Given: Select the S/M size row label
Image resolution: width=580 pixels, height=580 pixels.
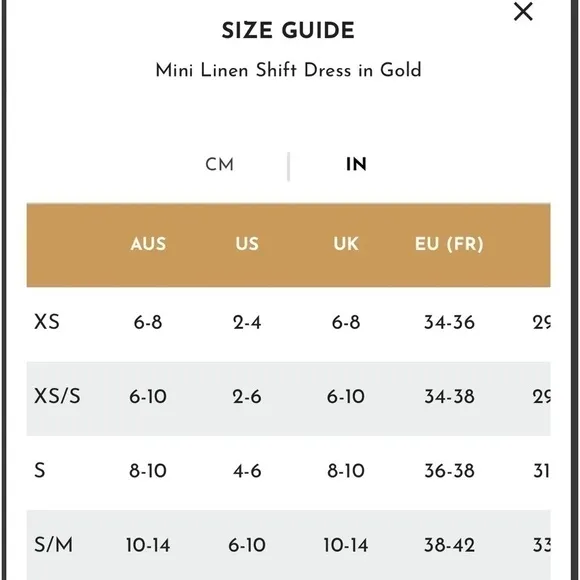Looking at the screenshot, I should pos(53,545).
